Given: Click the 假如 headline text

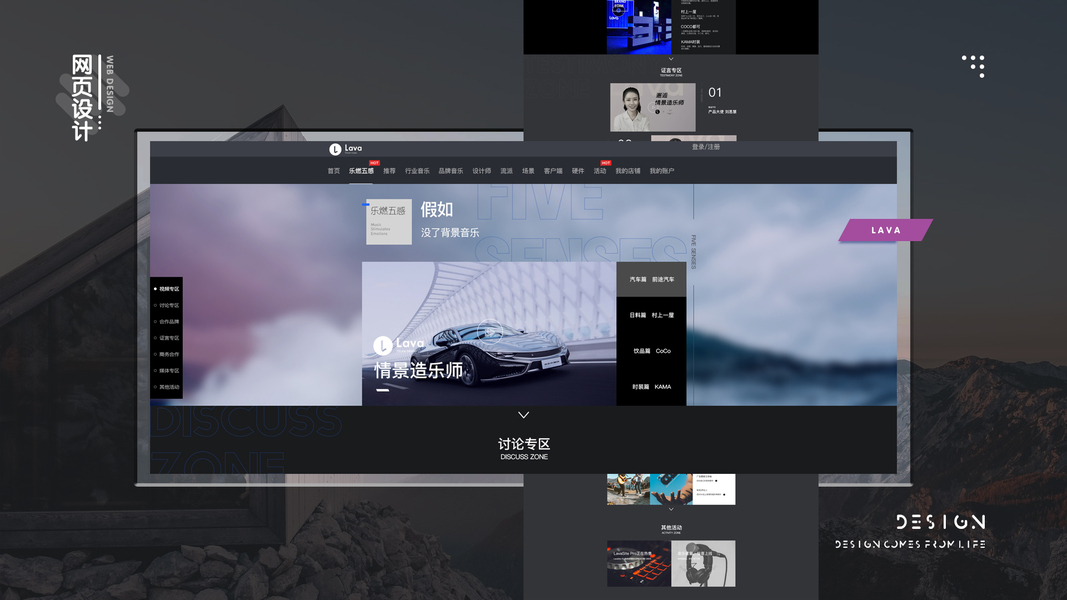Looking at the screenshot, I should [x=436, y=209].
